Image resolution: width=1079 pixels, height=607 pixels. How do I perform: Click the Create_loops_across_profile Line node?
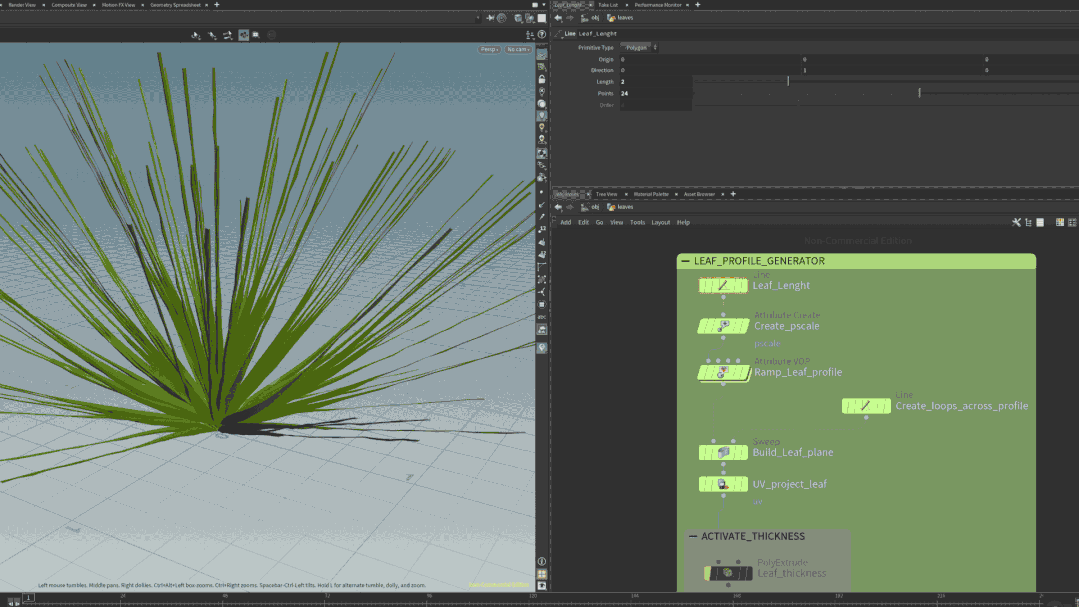(x=866, y=406)
